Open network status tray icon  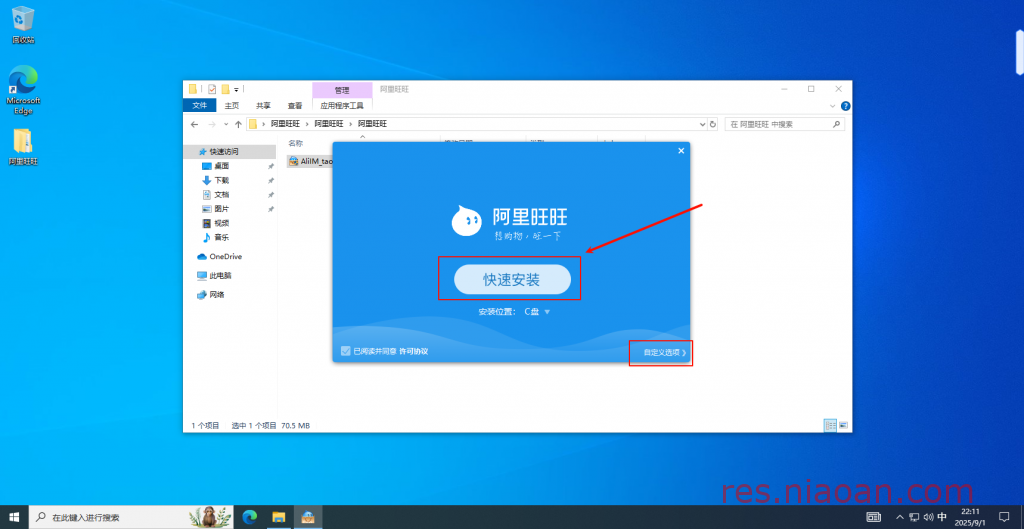(914, 517)
